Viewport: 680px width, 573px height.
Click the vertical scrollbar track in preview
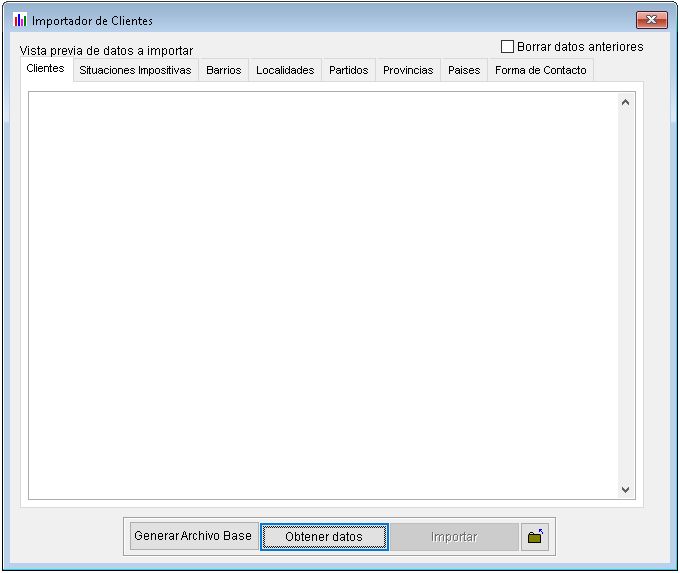(626, 300)
